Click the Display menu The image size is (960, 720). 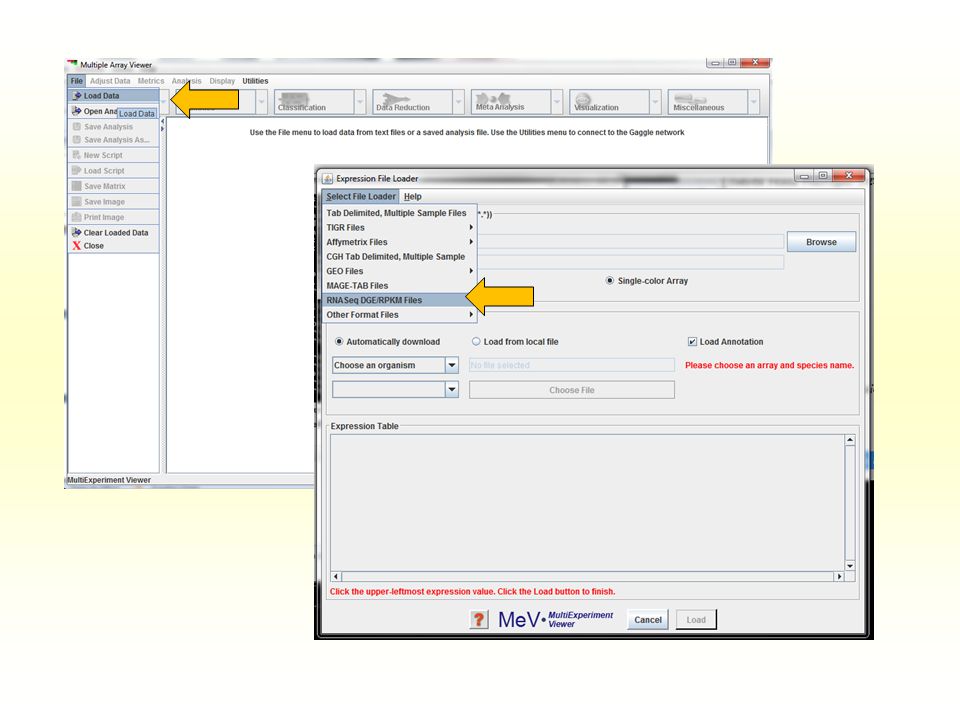(222, 81)
